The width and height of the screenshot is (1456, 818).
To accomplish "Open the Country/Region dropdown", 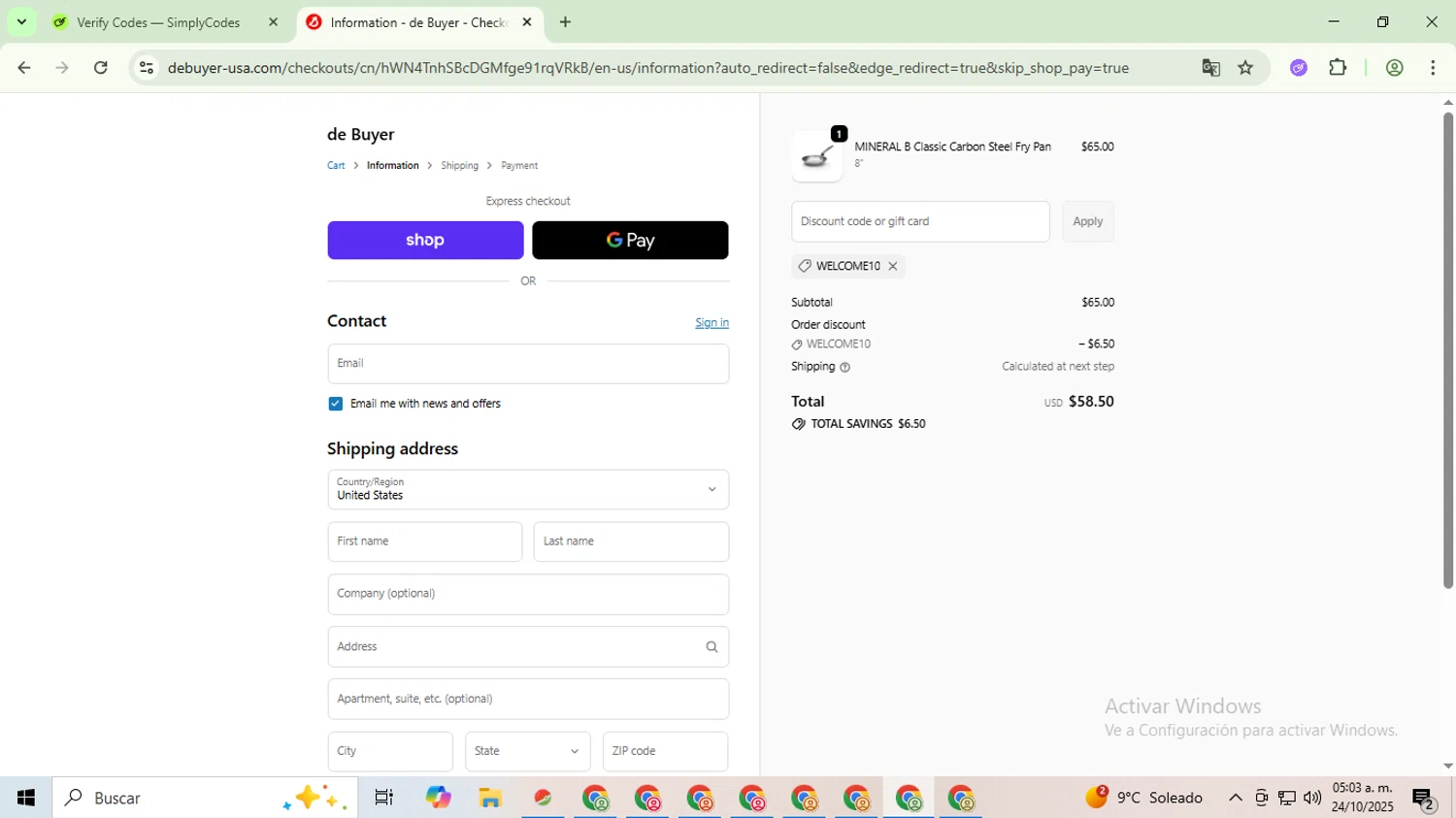I will (528, 490).
